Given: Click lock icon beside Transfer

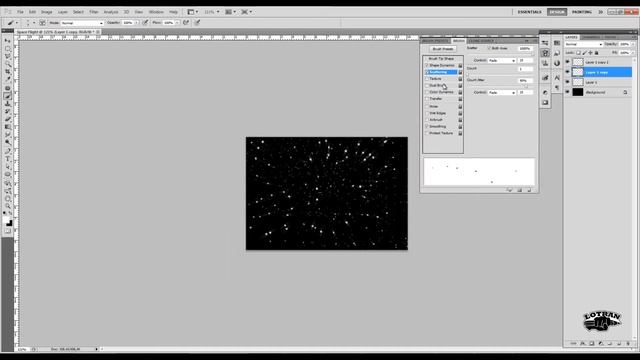Looking at the screenshot, I should [x=460, y=99].
